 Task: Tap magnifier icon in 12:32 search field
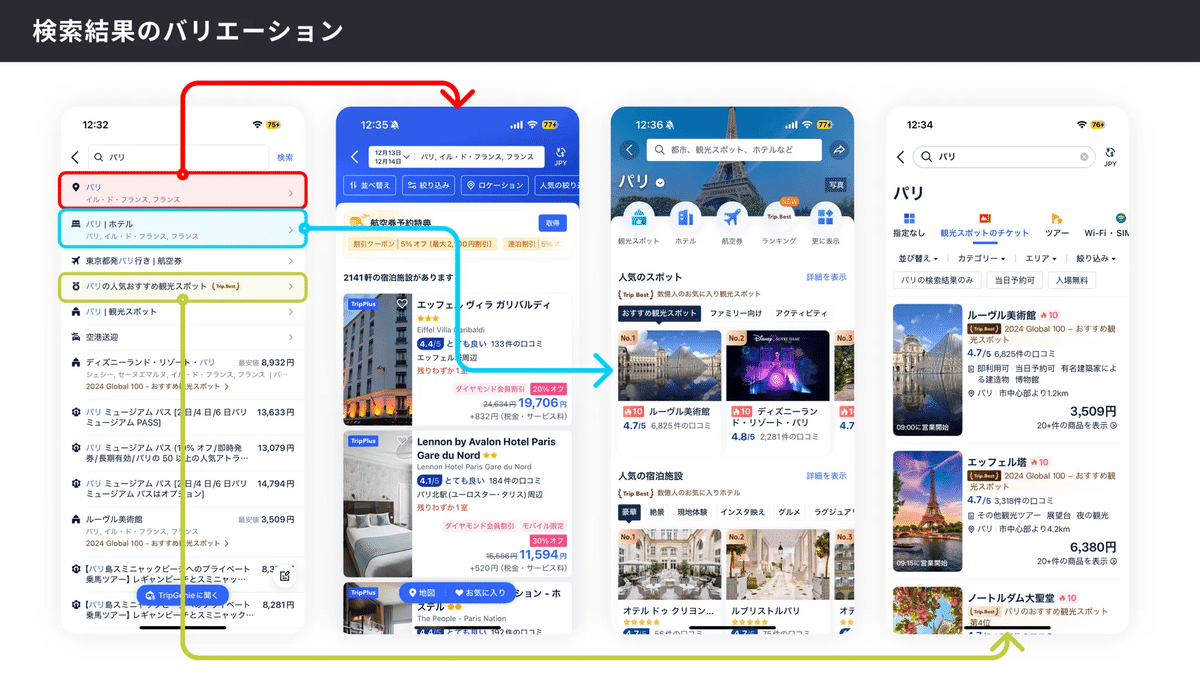[x=99, y=157]
